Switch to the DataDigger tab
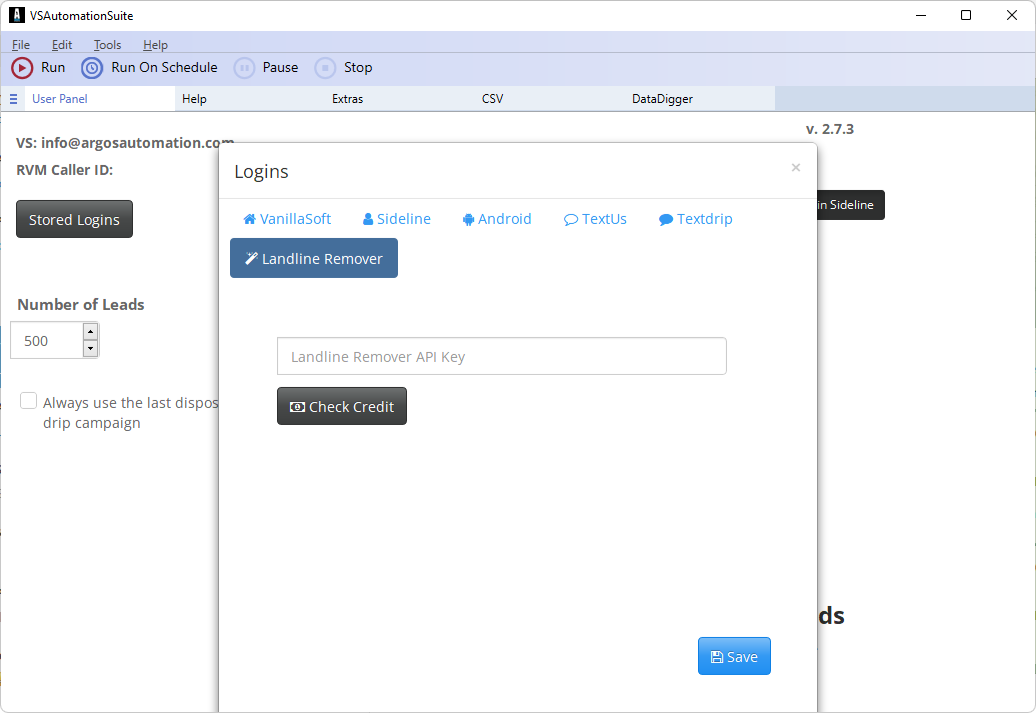The width and height of the screenshot is (1036, 713). [662, 99]
